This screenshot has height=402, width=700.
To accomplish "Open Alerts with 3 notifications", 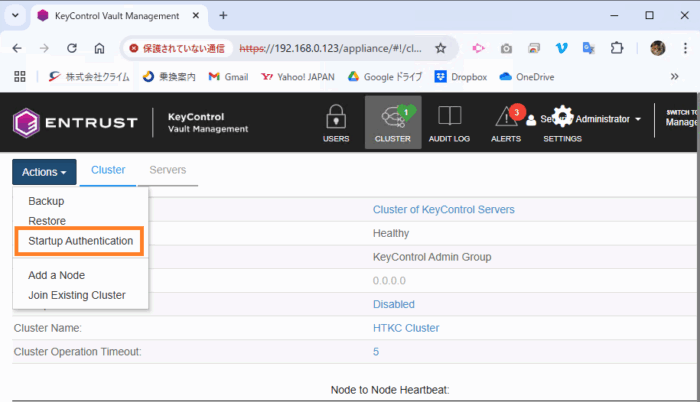I will (506, 122).
